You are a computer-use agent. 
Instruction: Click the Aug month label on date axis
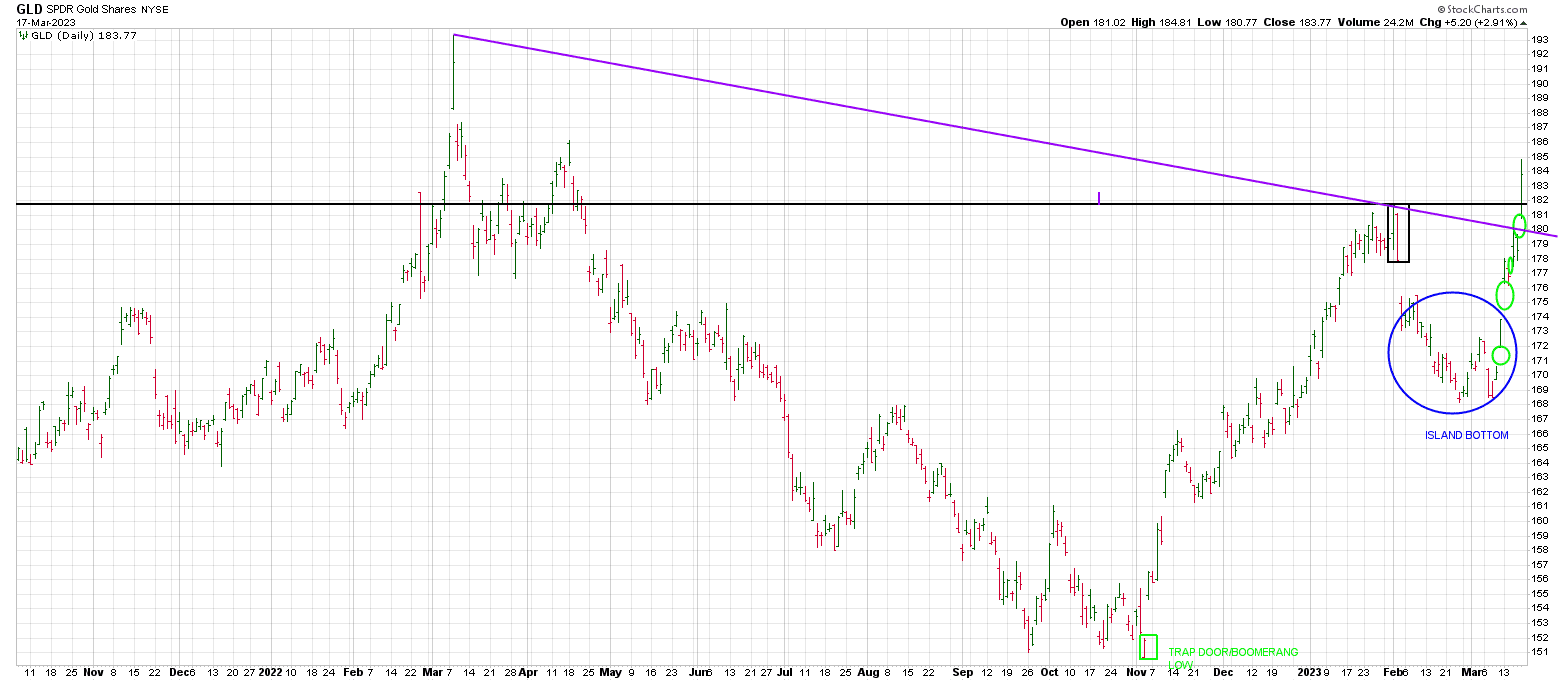866,673
